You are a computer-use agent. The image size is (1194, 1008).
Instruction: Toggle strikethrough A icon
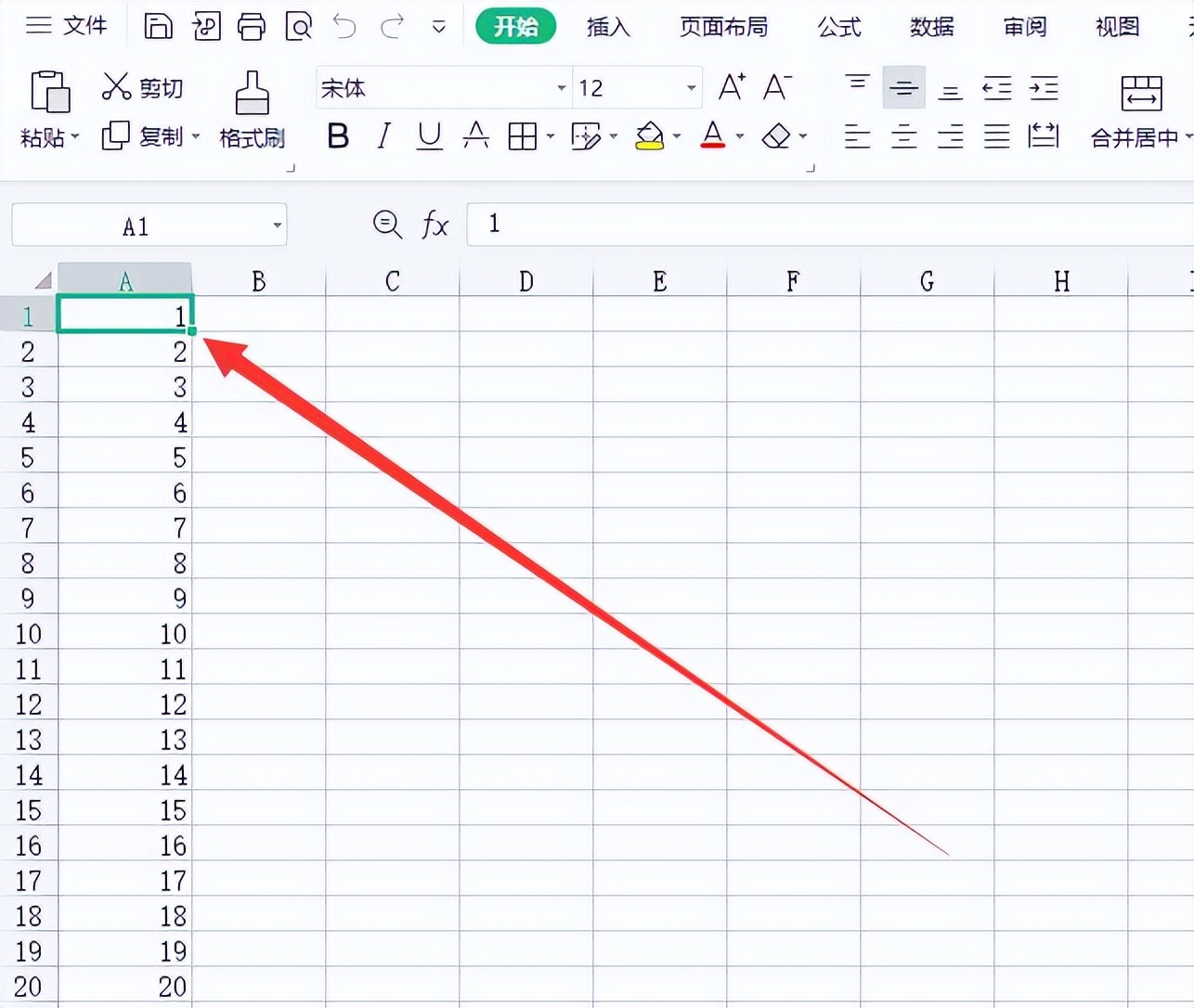pyautogui.click(x=475, y=136)
